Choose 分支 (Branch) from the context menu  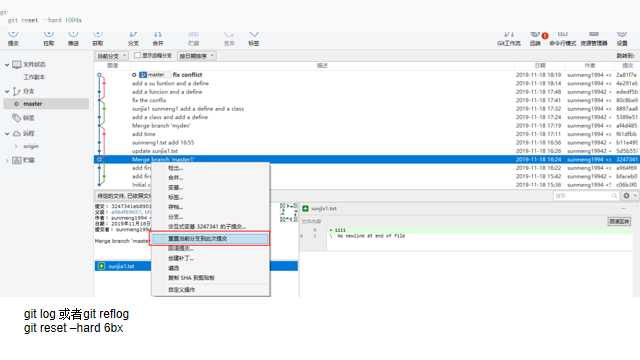[210, 217]
